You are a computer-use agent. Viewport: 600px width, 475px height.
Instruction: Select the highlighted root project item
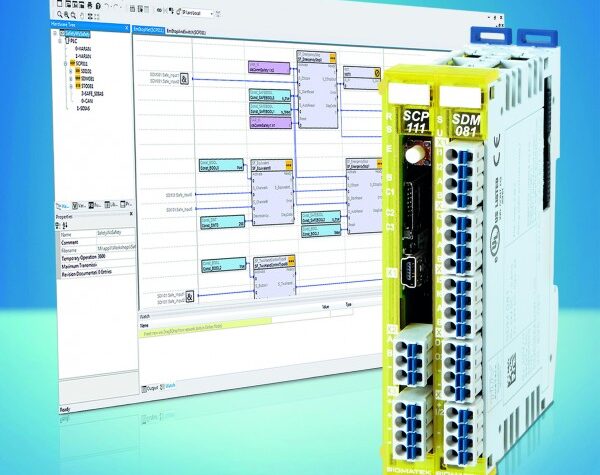point(78,34)
